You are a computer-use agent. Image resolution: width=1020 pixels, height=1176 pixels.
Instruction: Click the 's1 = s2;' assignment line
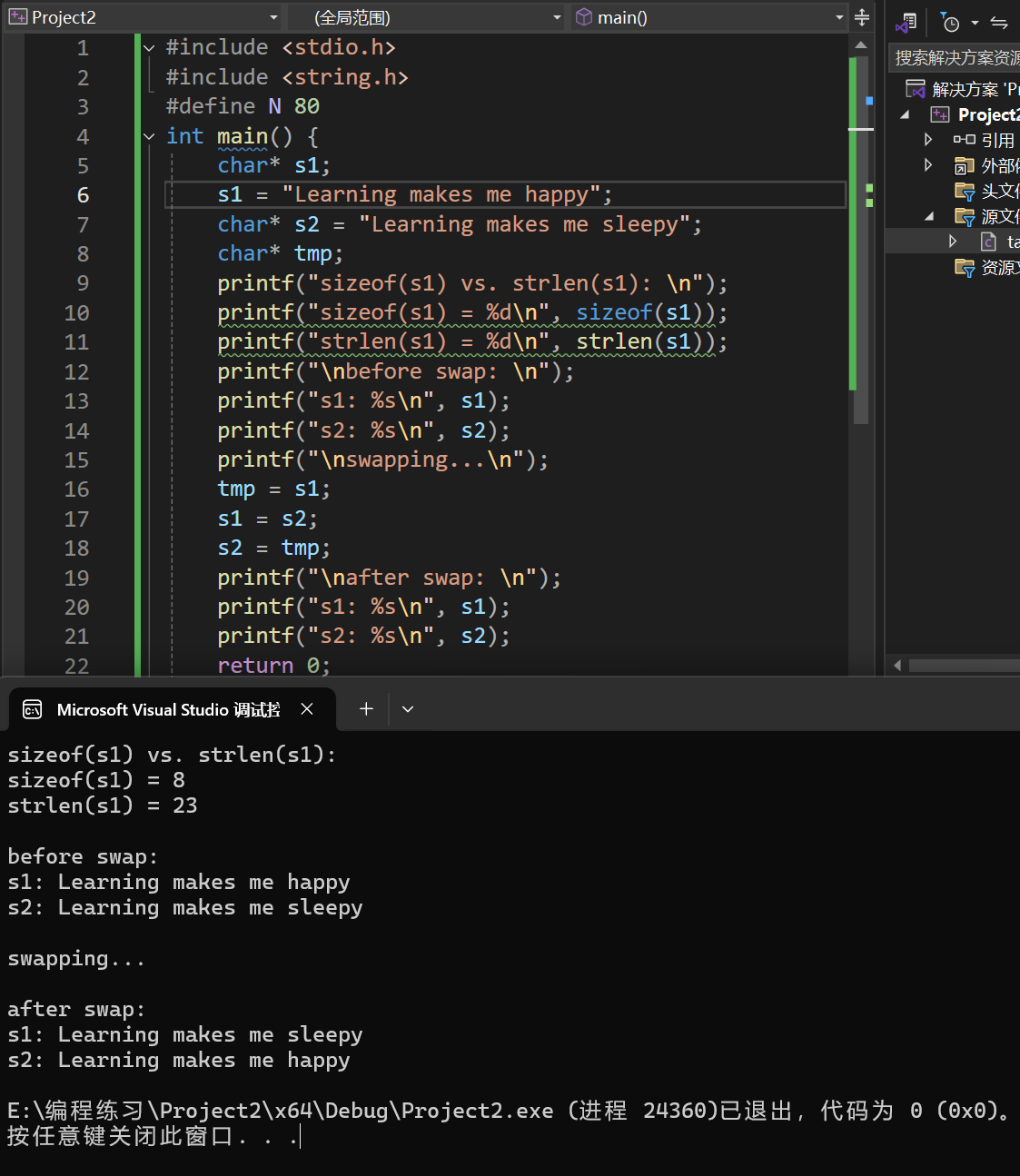click(267, 519)
